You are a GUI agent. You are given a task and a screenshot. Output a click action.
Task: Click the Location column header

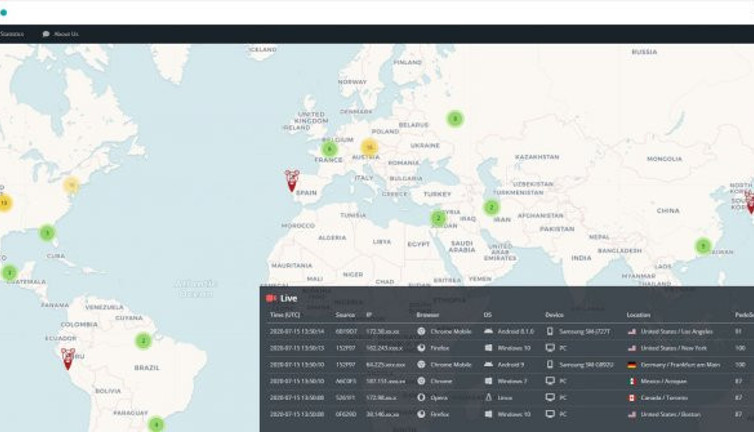pos(638,315)
